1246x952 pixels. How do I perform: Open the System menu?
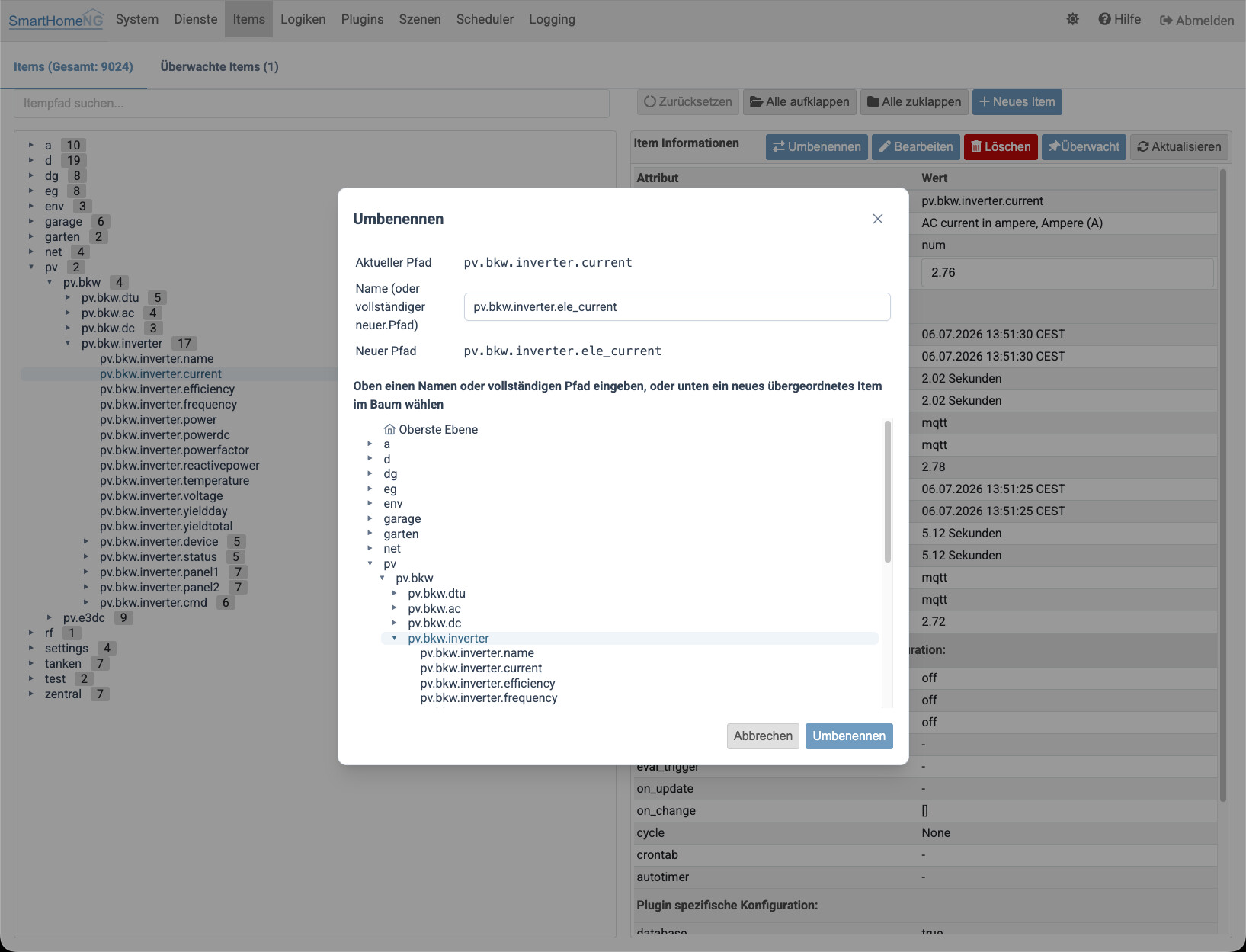tap(137, 19)
